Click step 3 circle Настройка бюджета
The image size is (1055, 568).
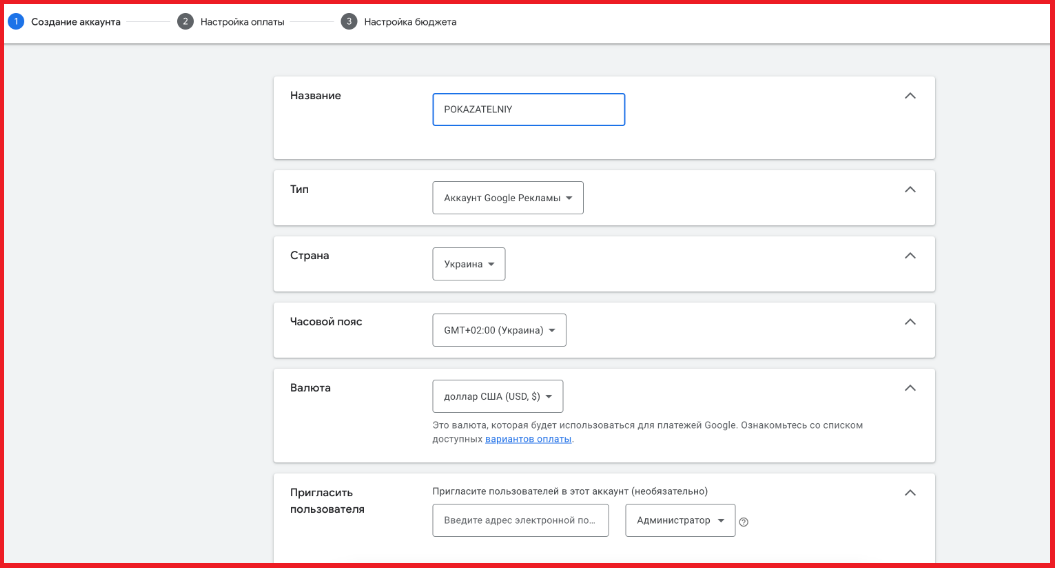(x=349, y=21)
